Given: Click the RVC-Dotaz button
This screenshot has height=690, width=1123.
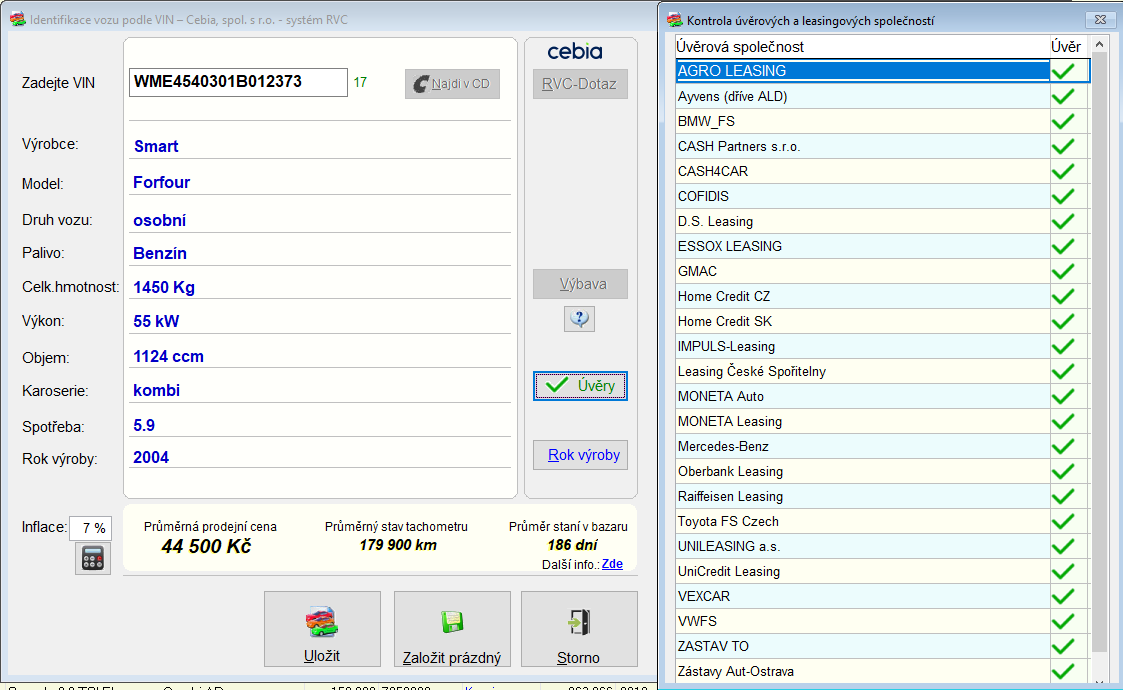Looking at the screenshot, I should [580, 84].
